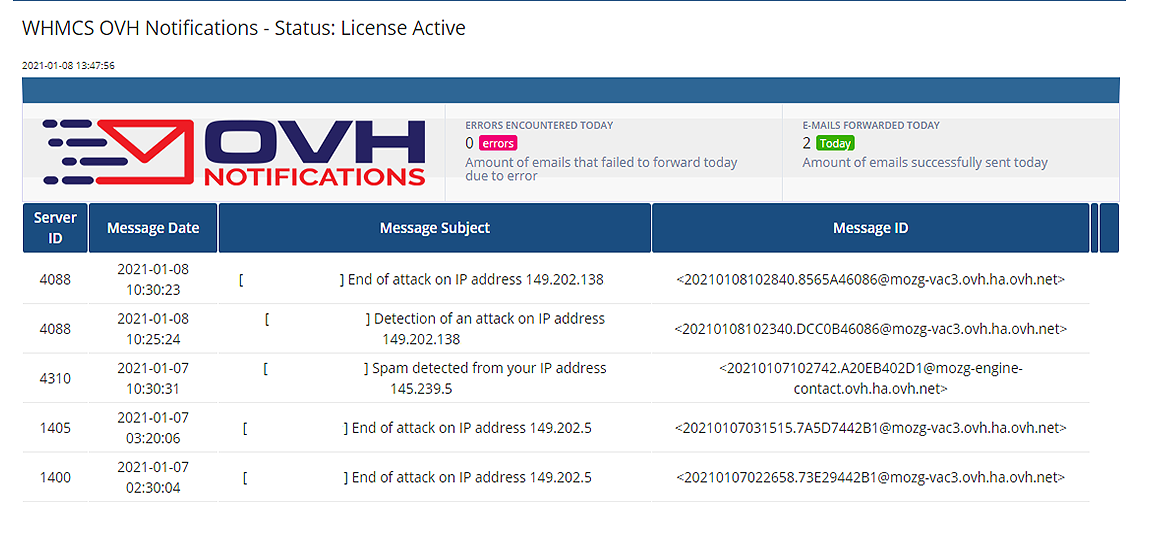The height and width of the screenshot is (540, 1170).
Task: Open the Detection of an attack subject
Action: (x=488, y=319)
